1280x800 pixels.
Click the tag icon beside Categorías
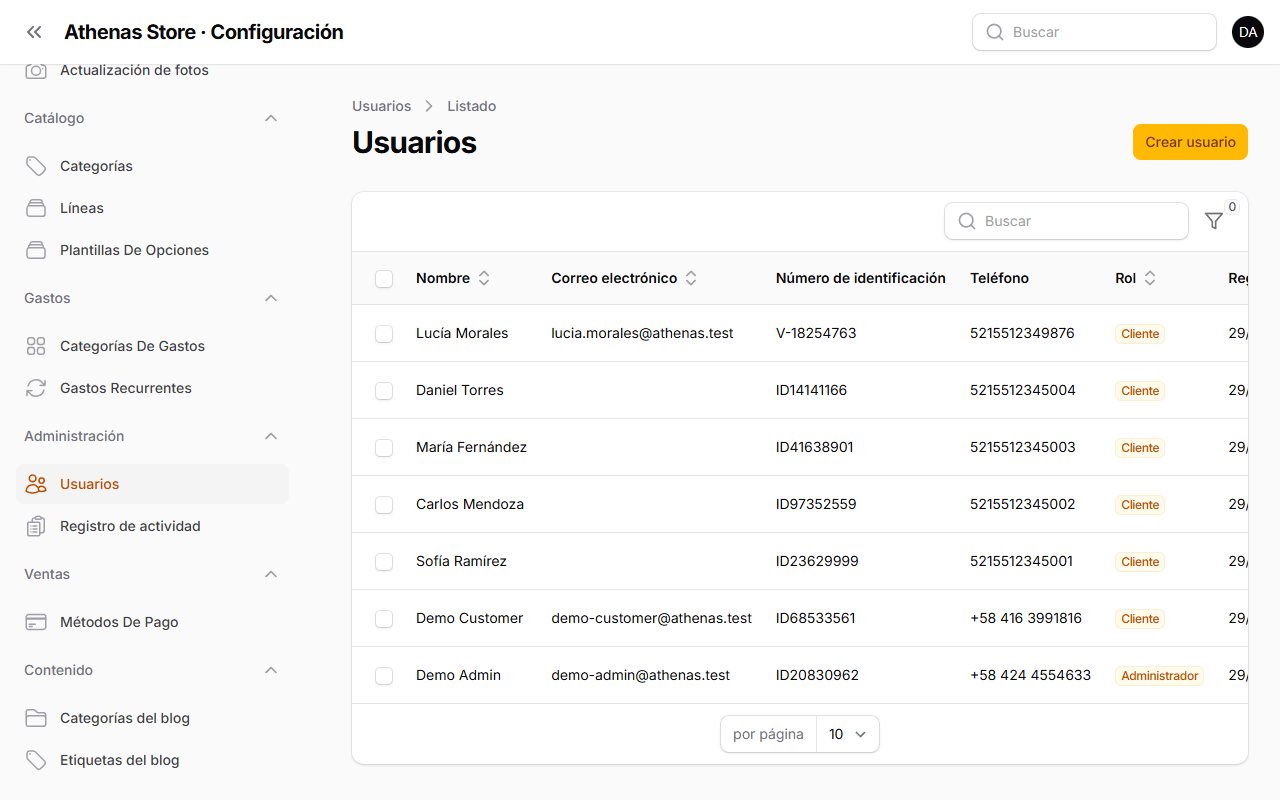pos(36,166)
